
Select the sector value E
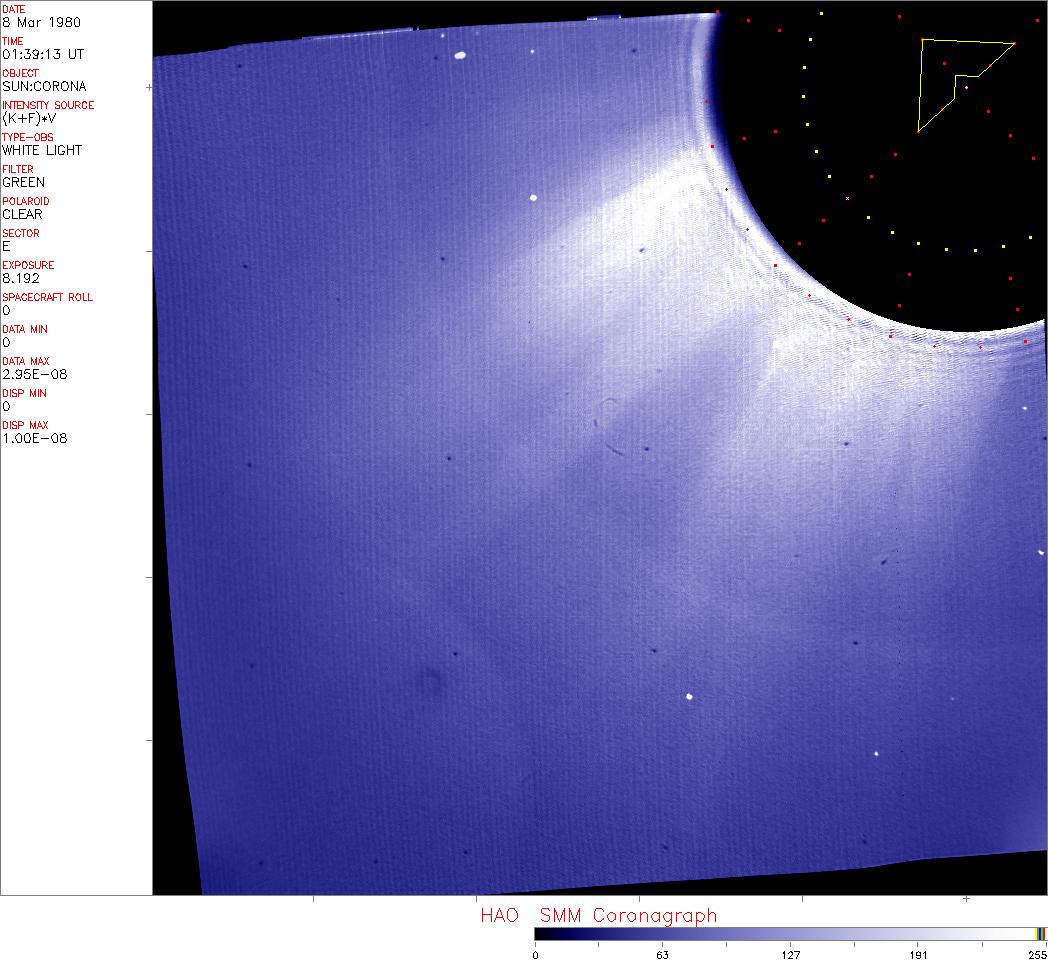pyautogui.click(x=6, y=247)
